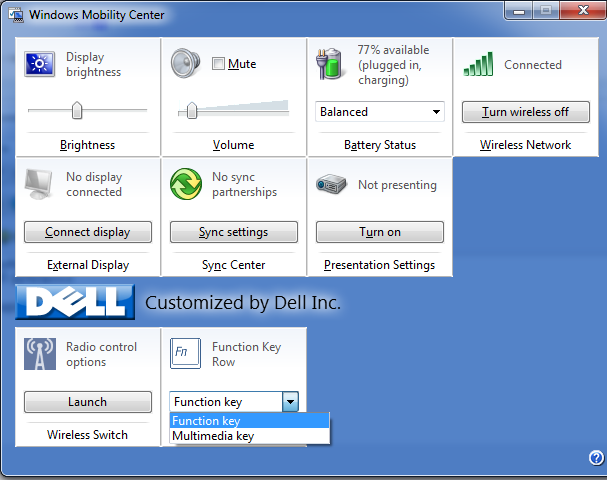This screenshot has width=607, height=480.
Task: Click the Dell logo
Action: click(75, 302)
